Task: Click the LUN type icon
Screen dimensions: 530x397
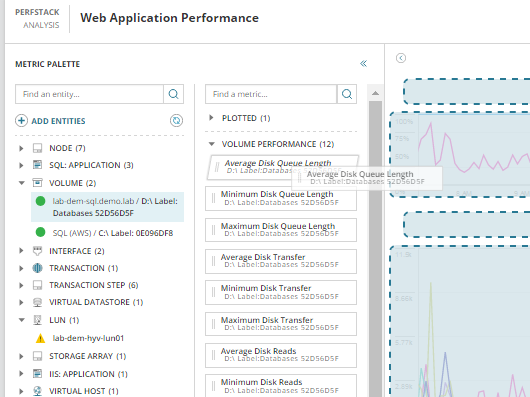Action: [x=37, y=320]
